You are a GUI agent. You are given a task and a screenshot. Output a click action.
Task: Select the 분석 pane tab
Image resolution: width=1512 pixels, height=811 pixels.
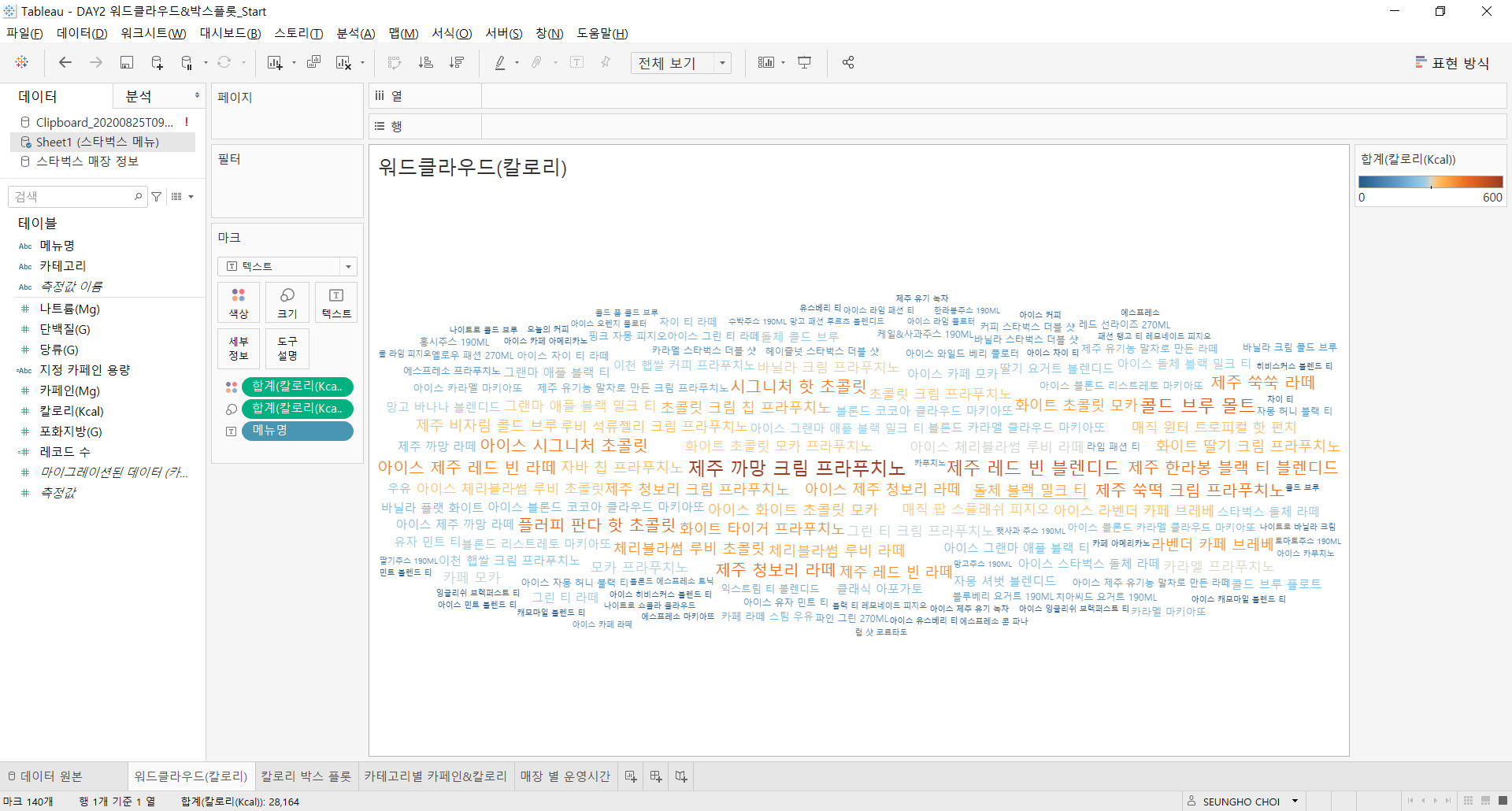tap(139, 96)
